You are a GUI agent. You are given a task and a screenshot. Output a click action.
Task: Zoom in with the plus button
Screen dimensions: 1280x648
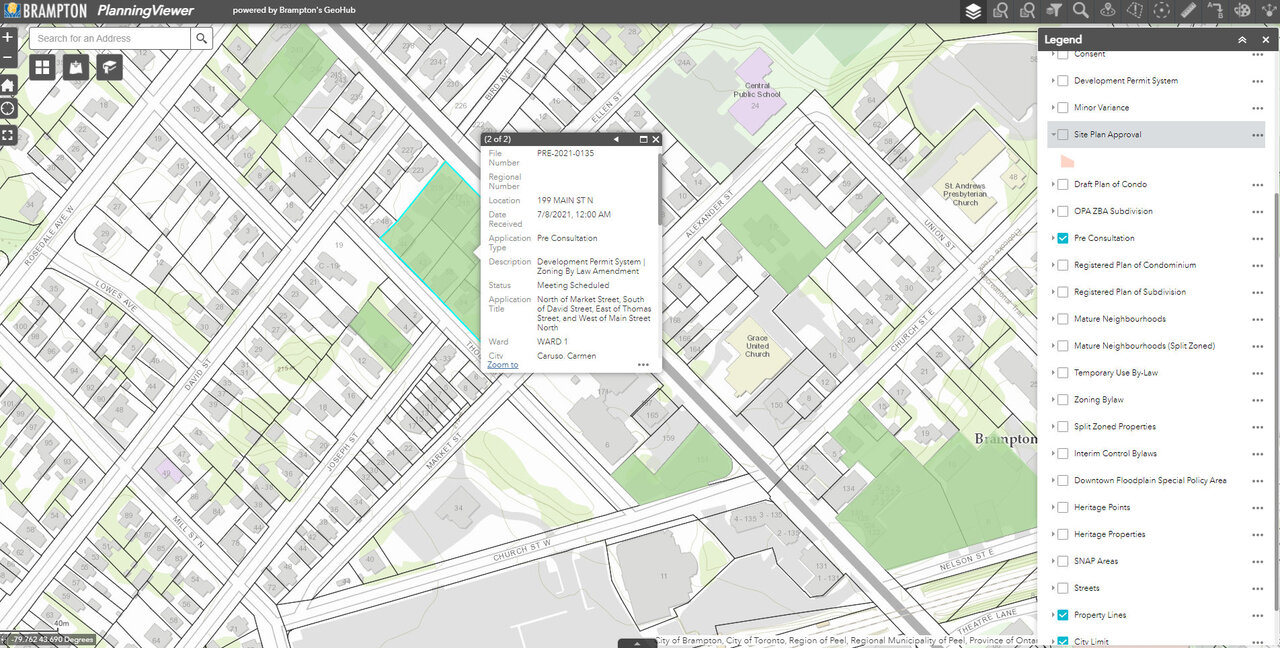(8, 37)
